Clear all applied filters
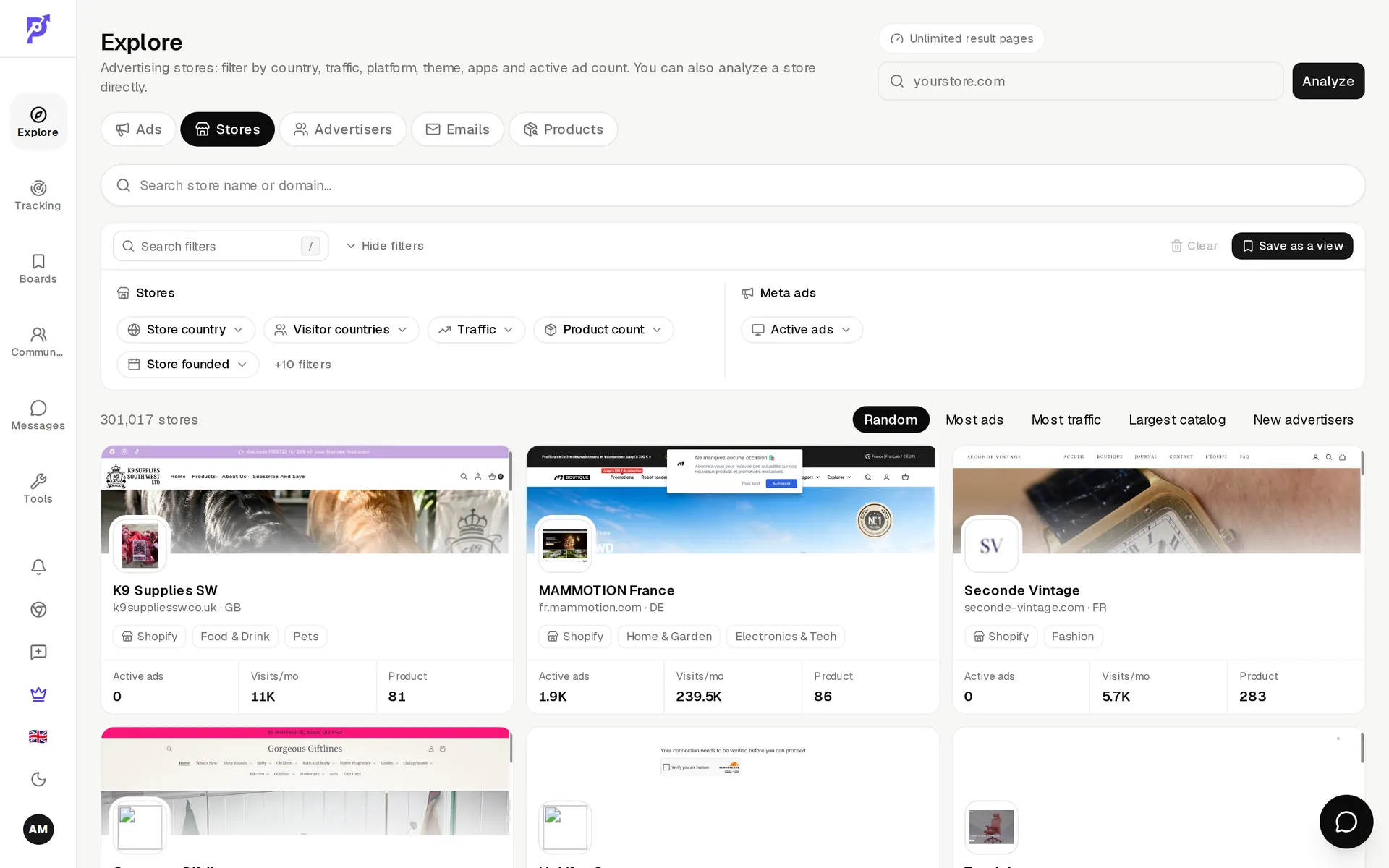This screenshot has width=1389, height=868. (x=1194, y=246)
